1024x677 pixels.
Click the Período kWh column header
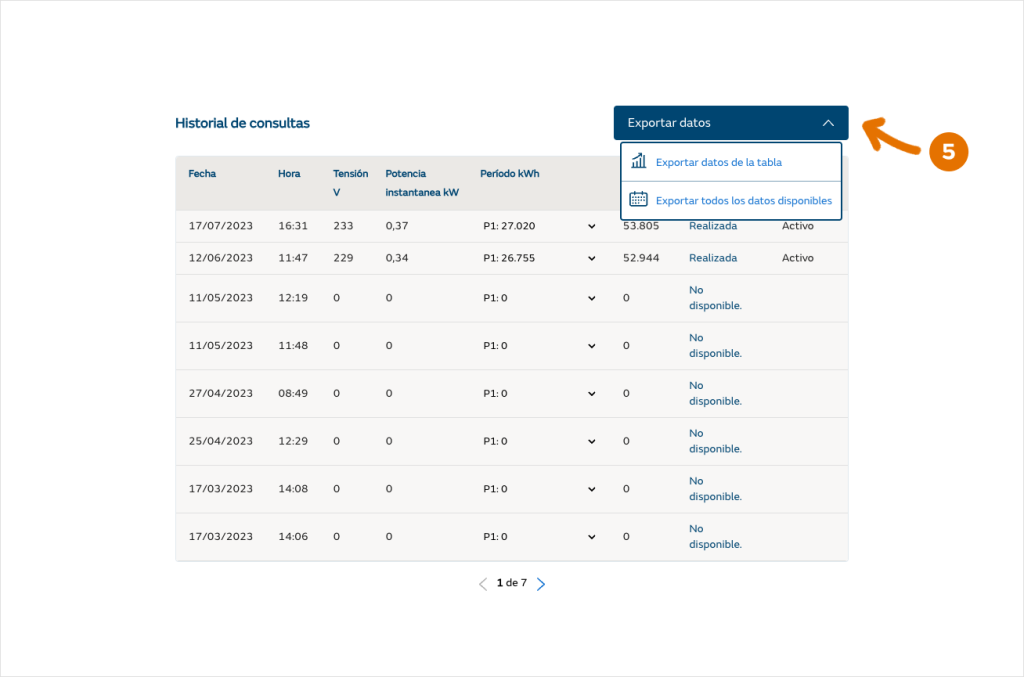(509, 174)
